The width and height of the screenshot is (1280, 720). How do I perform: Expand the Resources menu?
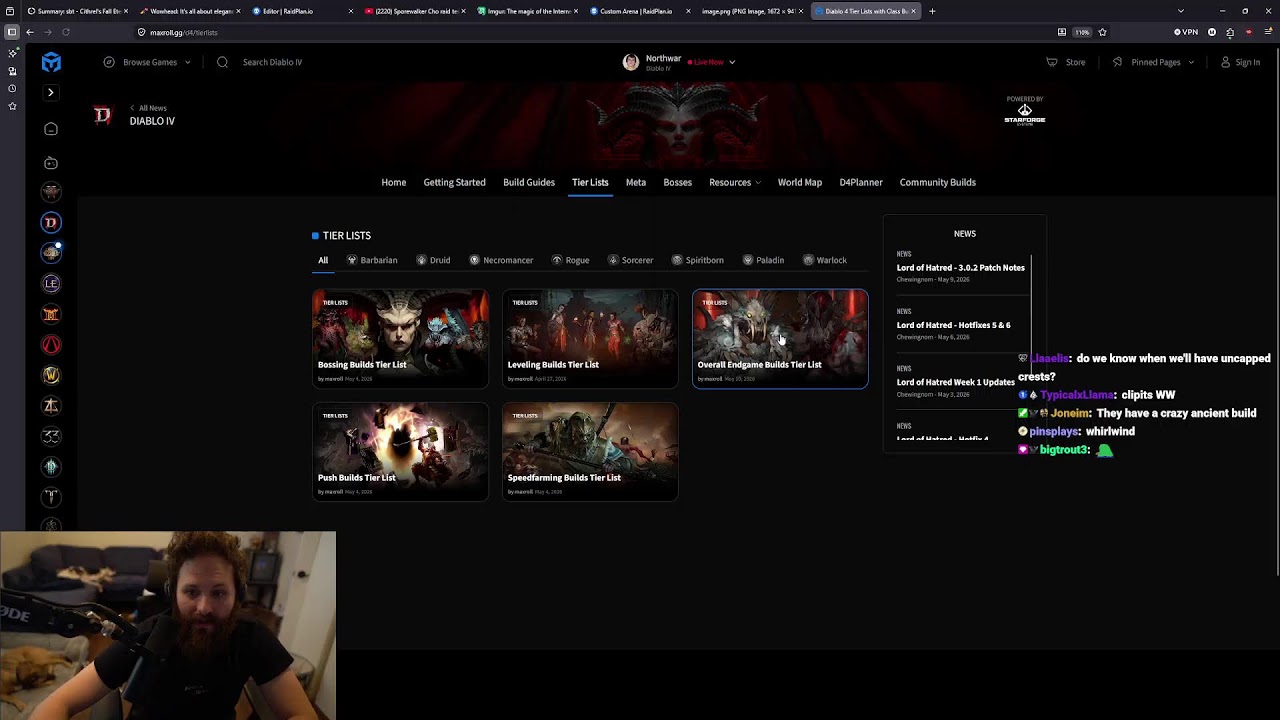[x=735, y=182]
